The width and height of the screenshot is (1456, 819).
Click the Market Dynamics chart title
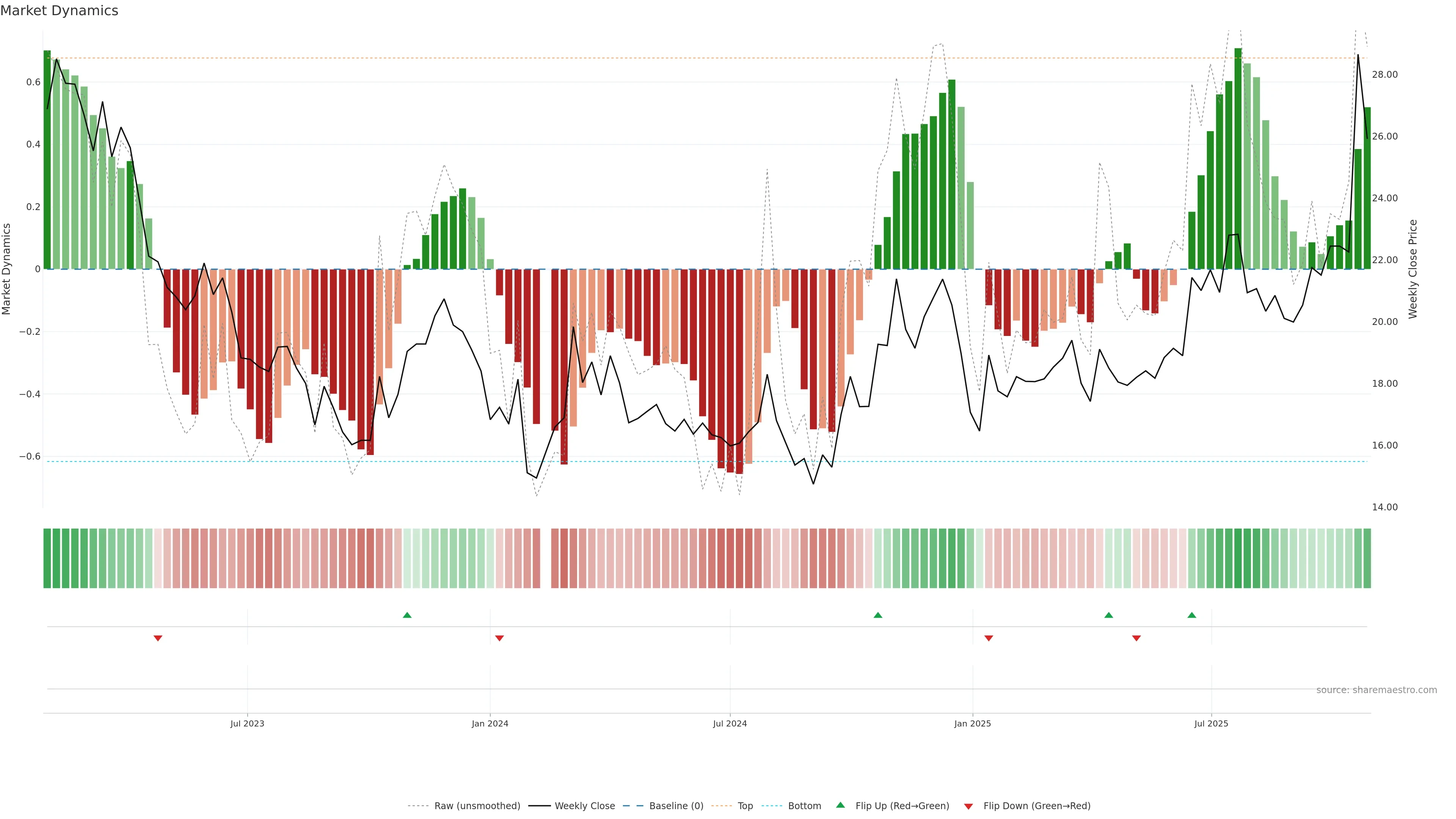point(60,11)
